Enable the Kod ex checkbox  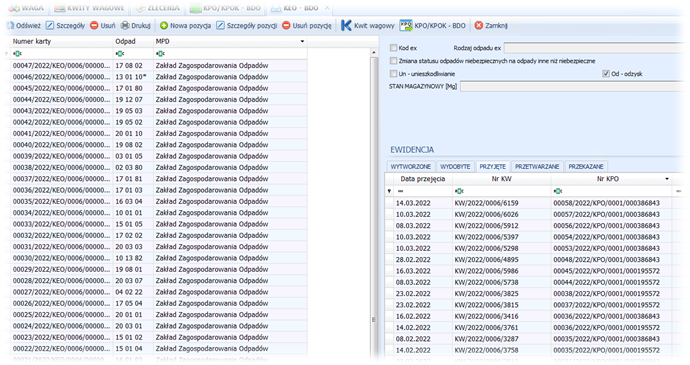click(393, 48)
